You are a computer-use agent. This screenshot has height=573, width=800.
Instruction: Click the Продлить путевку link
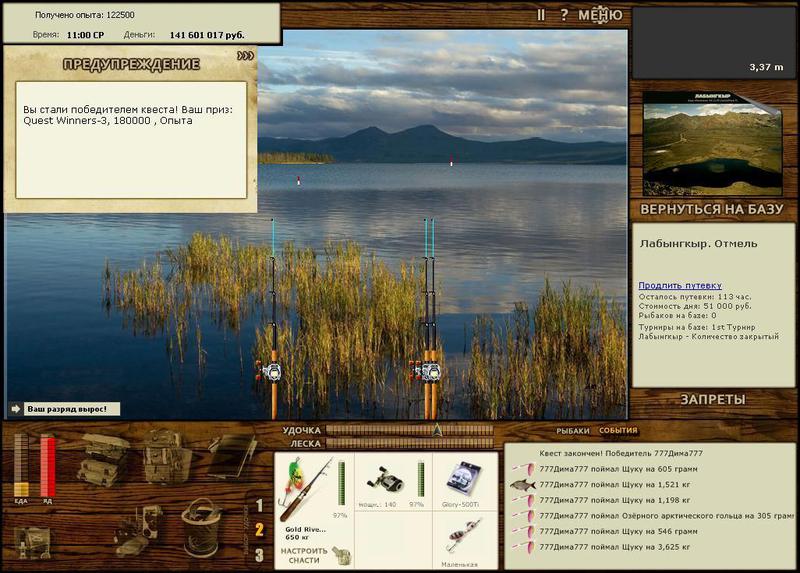click(680, 285)
